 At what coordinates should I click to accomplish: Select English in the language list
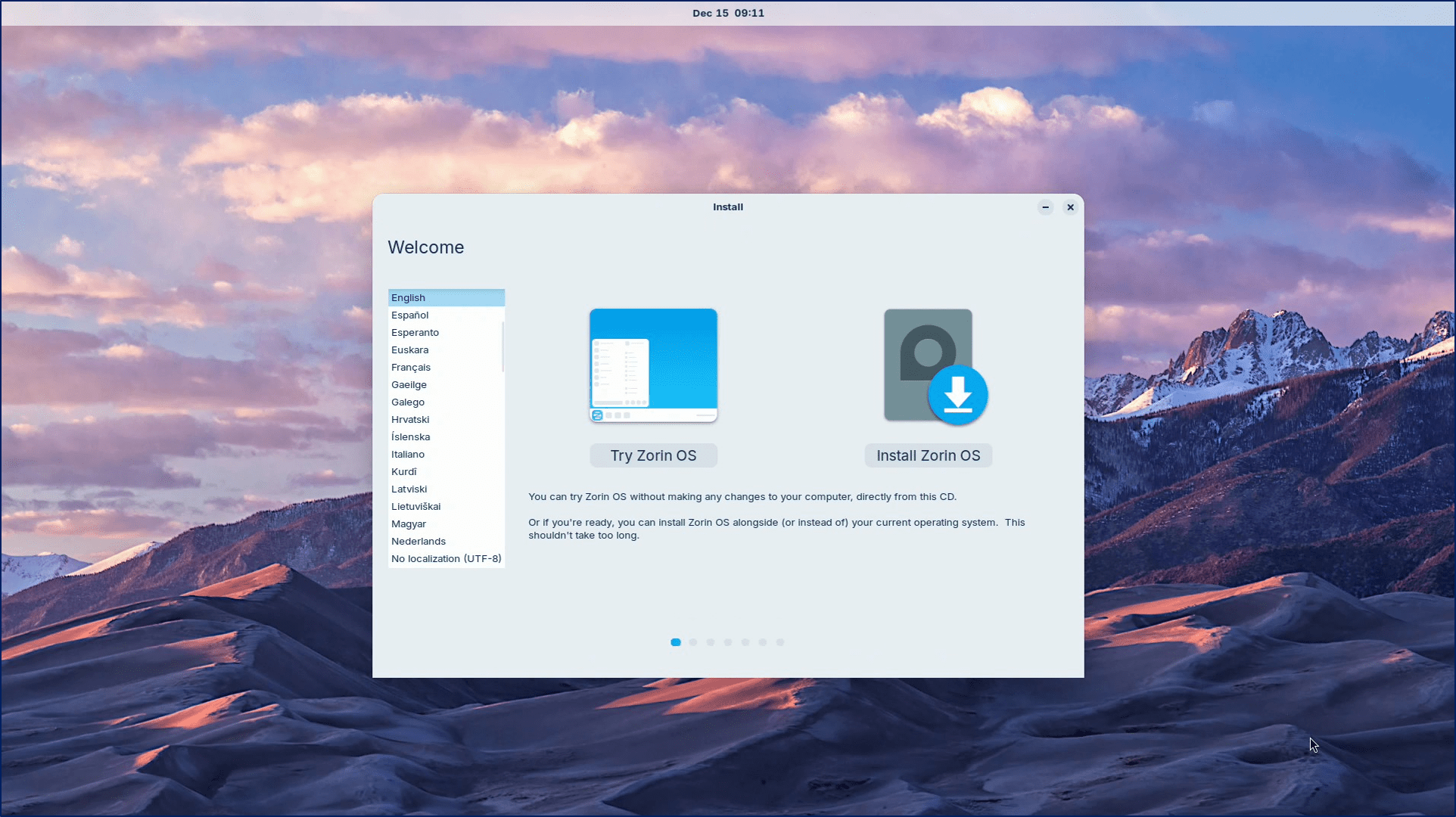(x=409, y=298)
